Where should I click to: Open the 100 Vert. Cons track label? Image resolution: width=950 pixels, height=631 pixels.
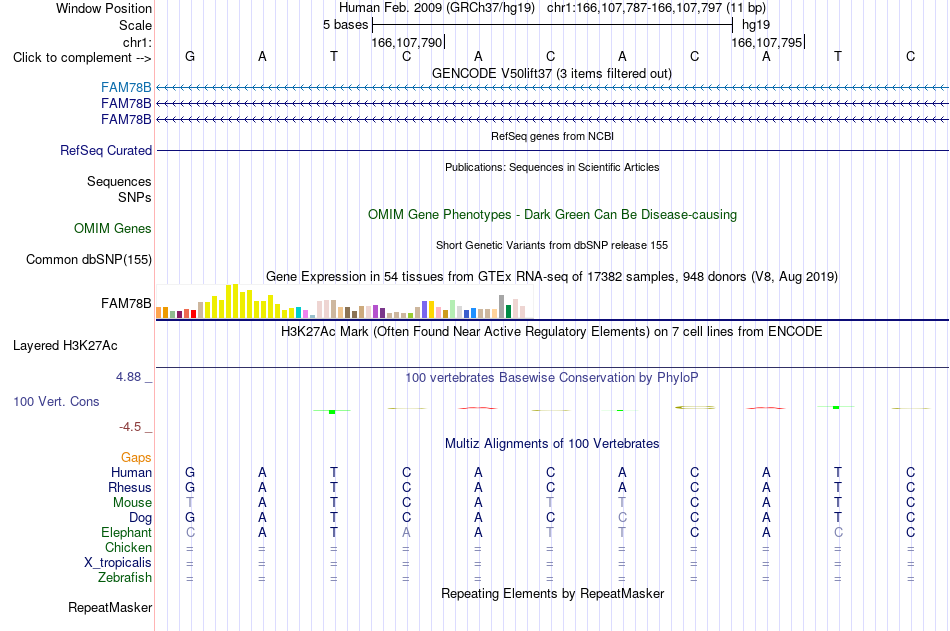[x=56, y=401]
